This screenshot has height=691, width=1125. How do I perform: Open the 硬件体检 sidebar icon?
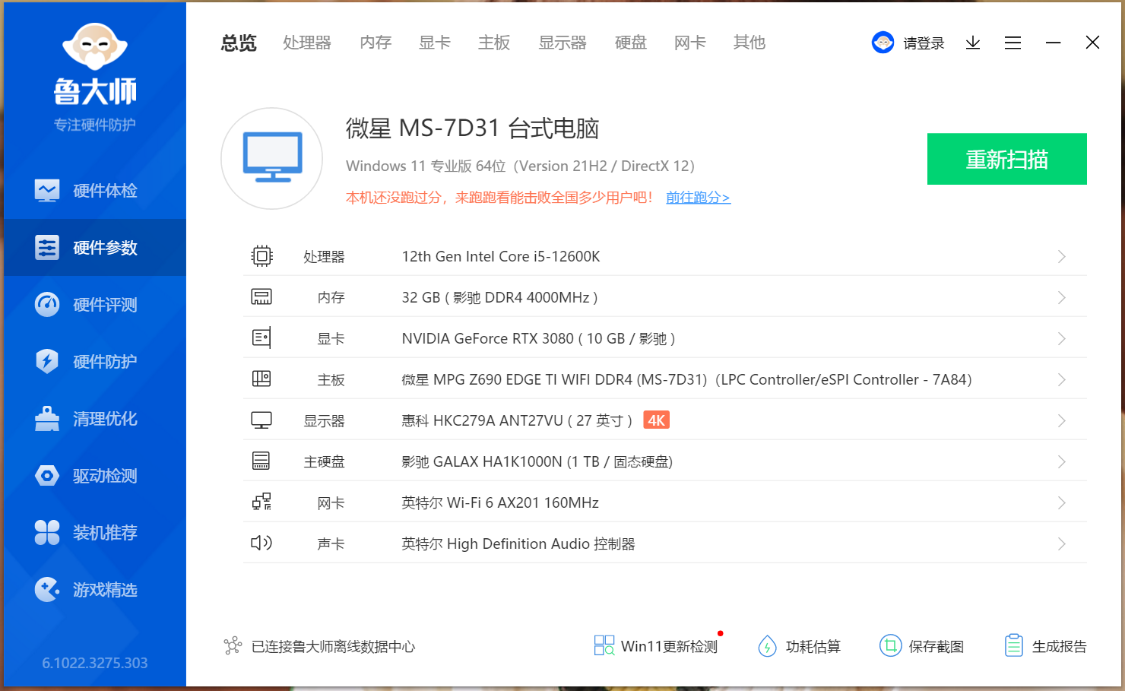[47, 190]
